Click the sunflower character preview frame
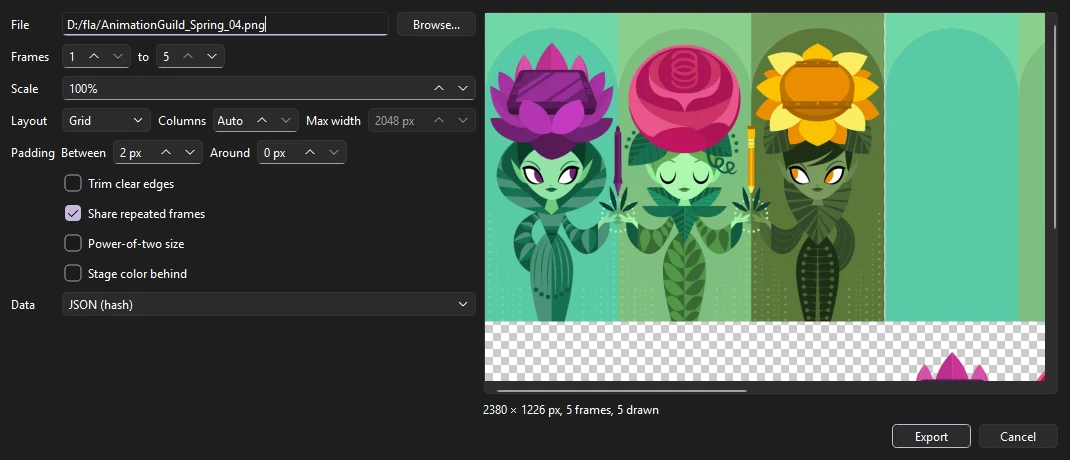The height and width of the screenshot is (460, 1070). [818, 167]
